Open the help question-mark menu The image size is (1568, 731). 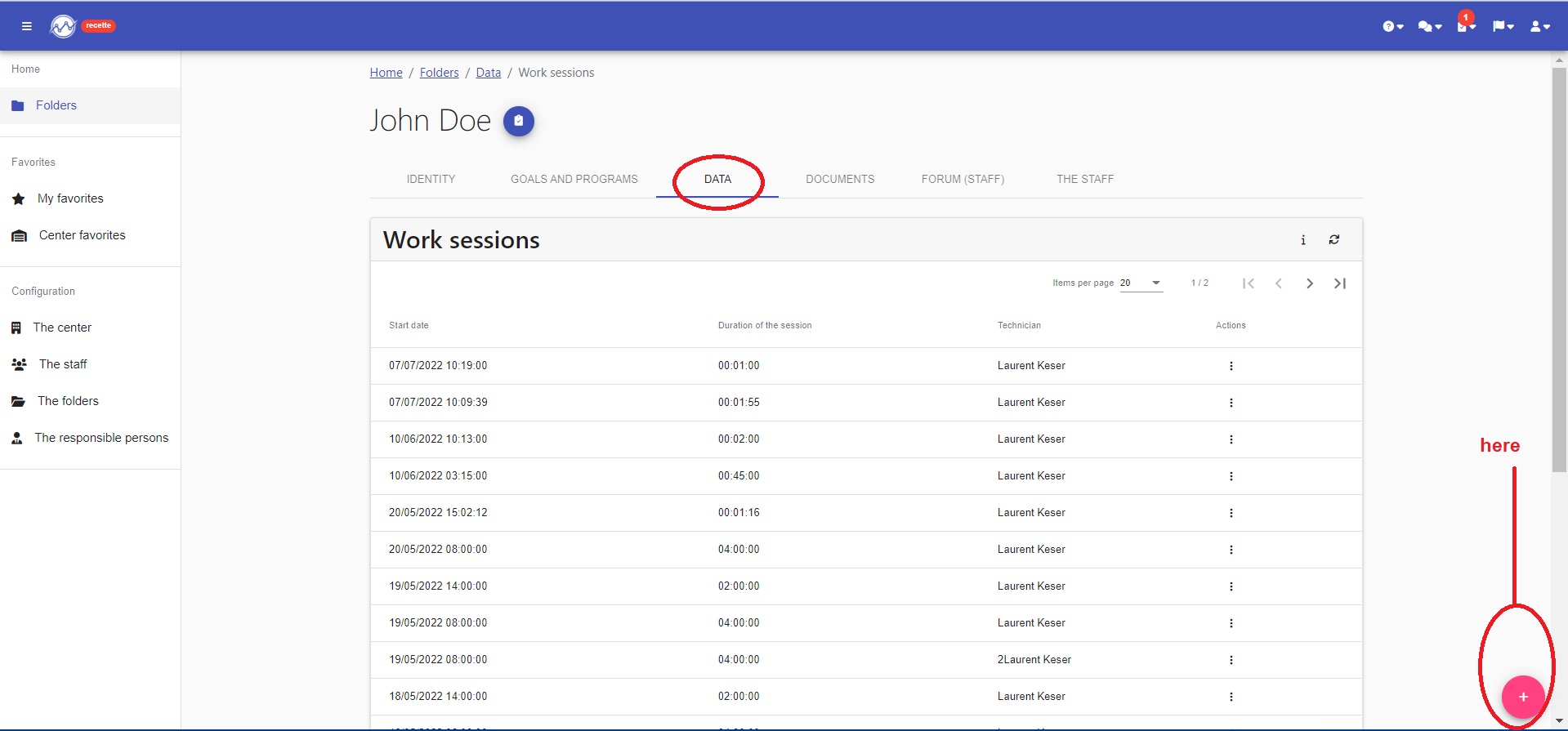click(1393, 26)
